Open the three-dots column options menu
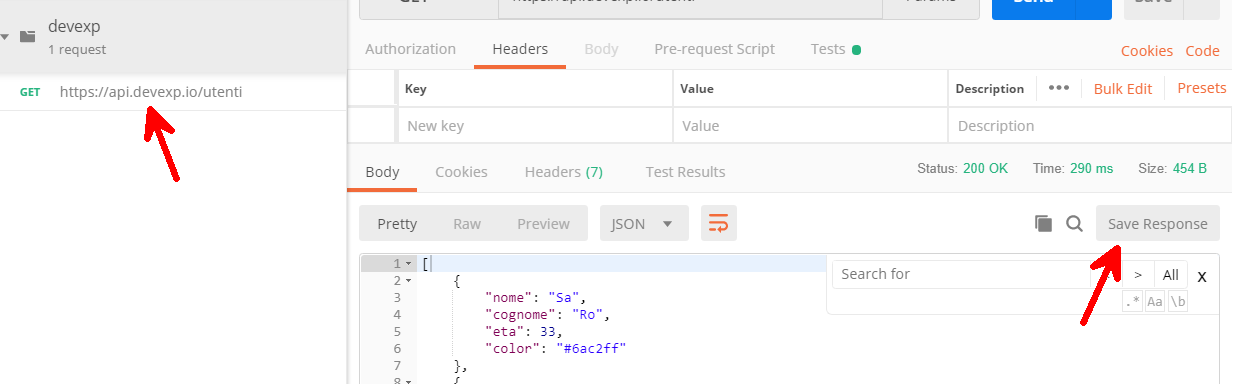Viewport: 1234px width, 384px height. click(x=1059, y=88)
